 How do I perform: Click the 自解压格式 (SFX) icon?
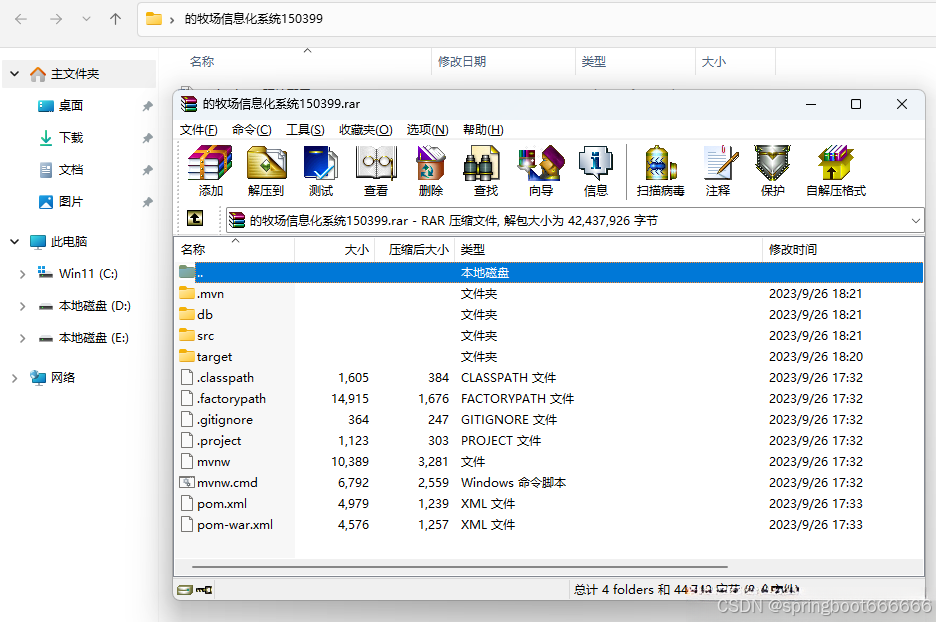(836, 171)
